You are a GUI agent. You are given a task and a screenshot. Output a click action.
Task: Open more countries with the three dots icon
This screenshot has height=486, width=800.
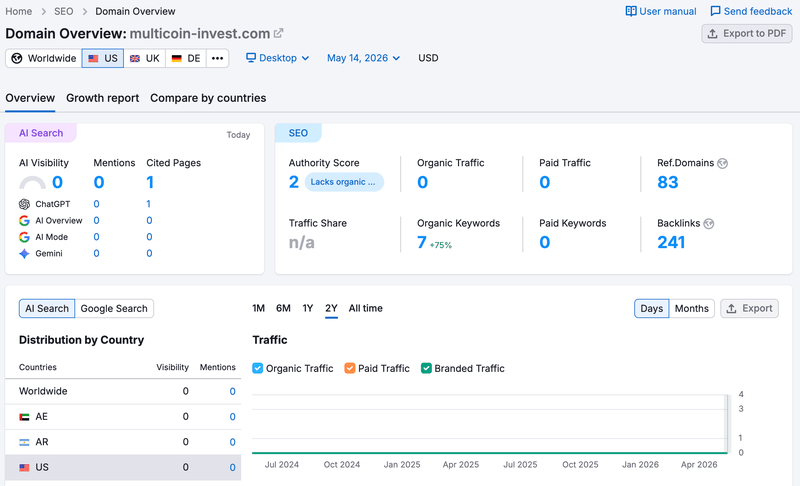click(217, 58)
